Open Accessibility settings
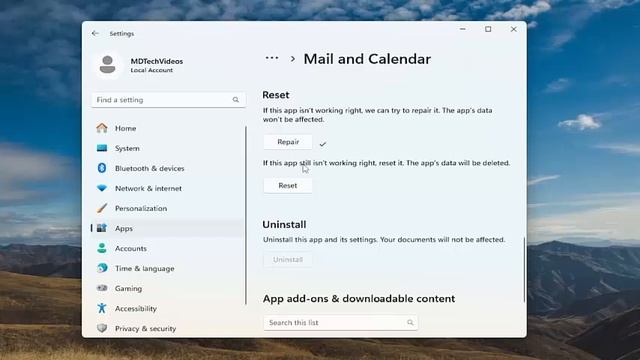The height and width of the screenshot is (360, 640). (x=168, y=308)
